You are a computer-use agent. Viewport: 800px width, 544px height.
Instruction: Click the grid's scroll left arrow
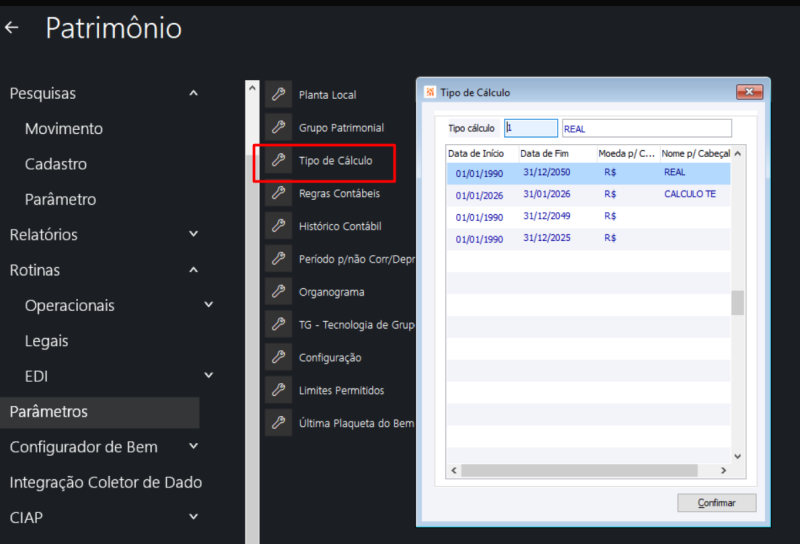[x=454, y=471]
